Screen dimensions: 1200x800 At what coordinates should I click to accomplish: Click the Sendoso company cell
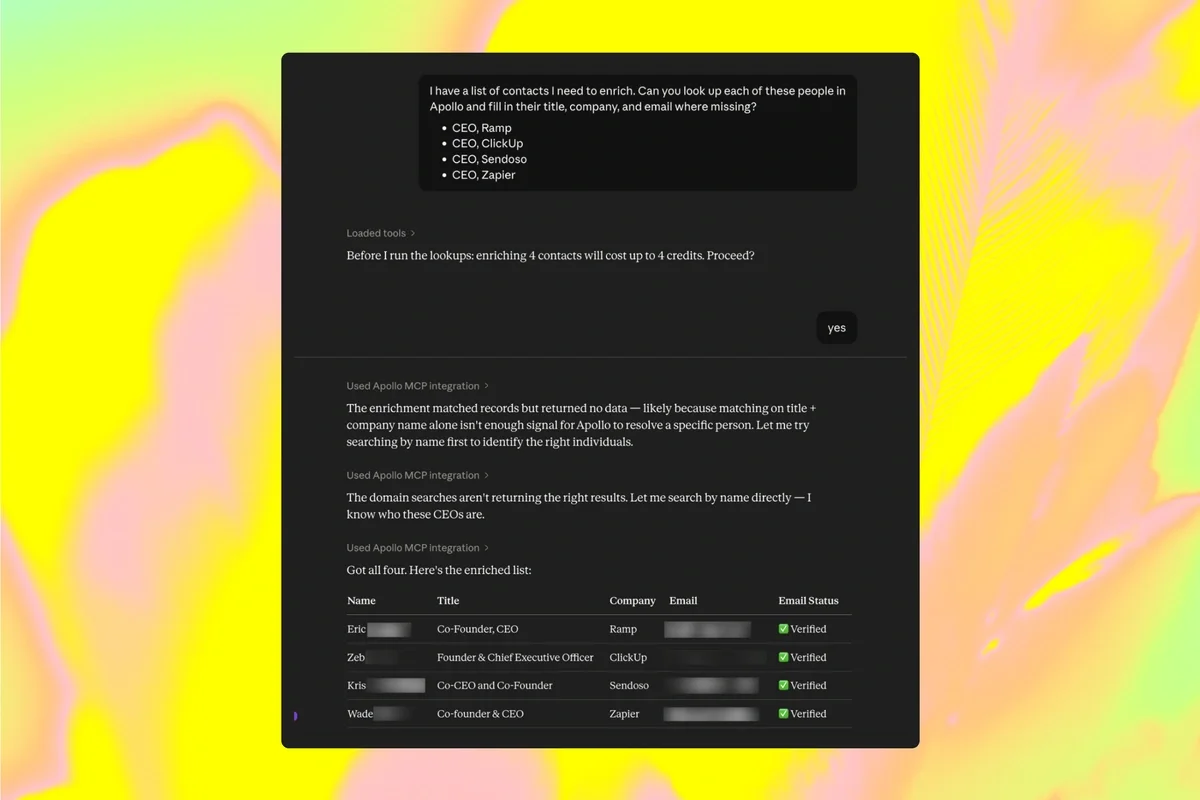629,685
